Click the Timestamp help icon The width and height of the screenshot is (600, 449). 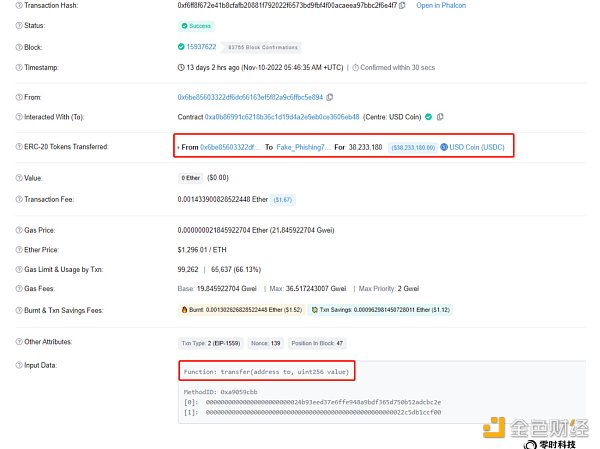point(9,66)
